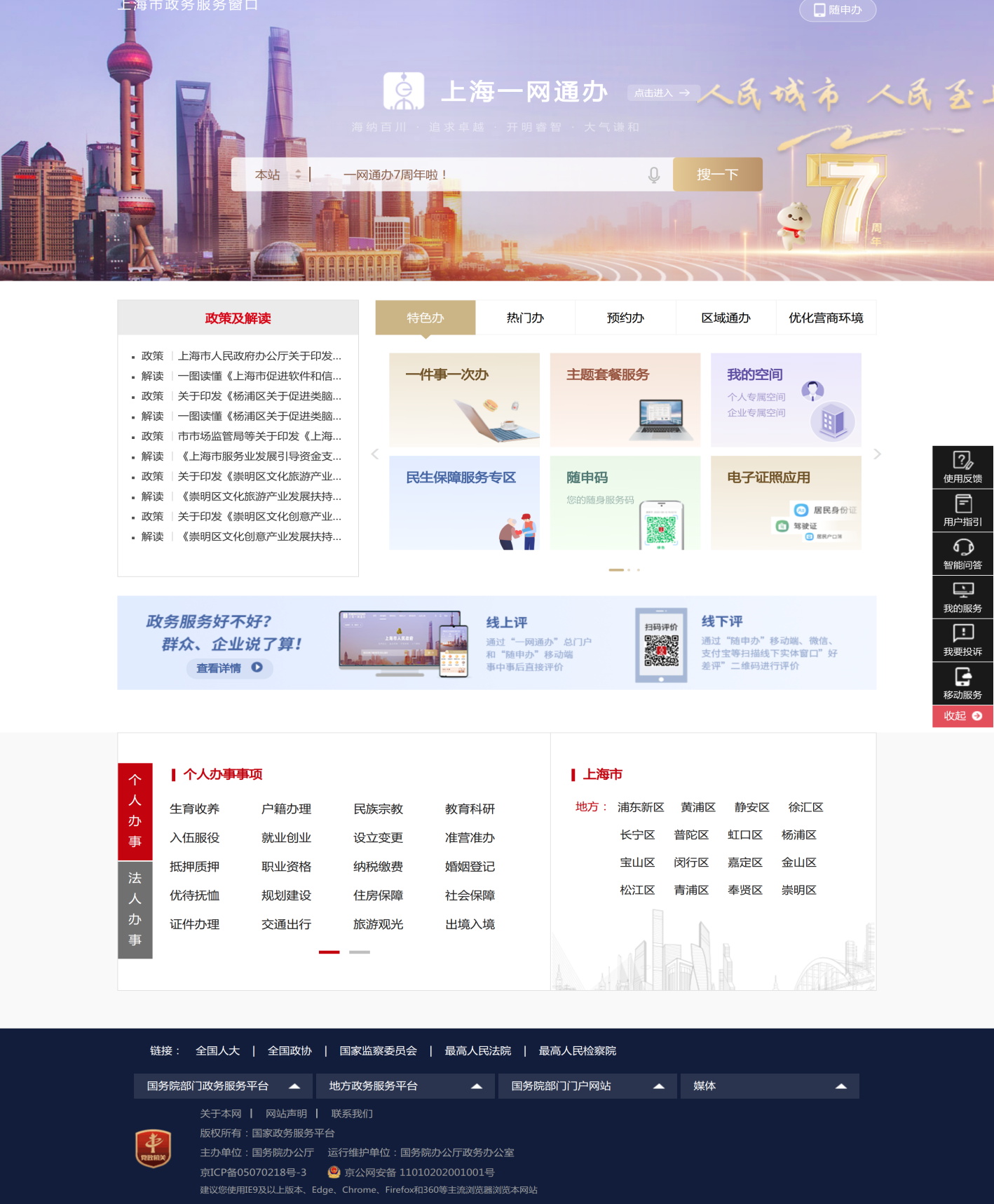Screen dimensions: 994x1204
Task: Switch to the 热门办 tab
Action: (x=525, y=318)
